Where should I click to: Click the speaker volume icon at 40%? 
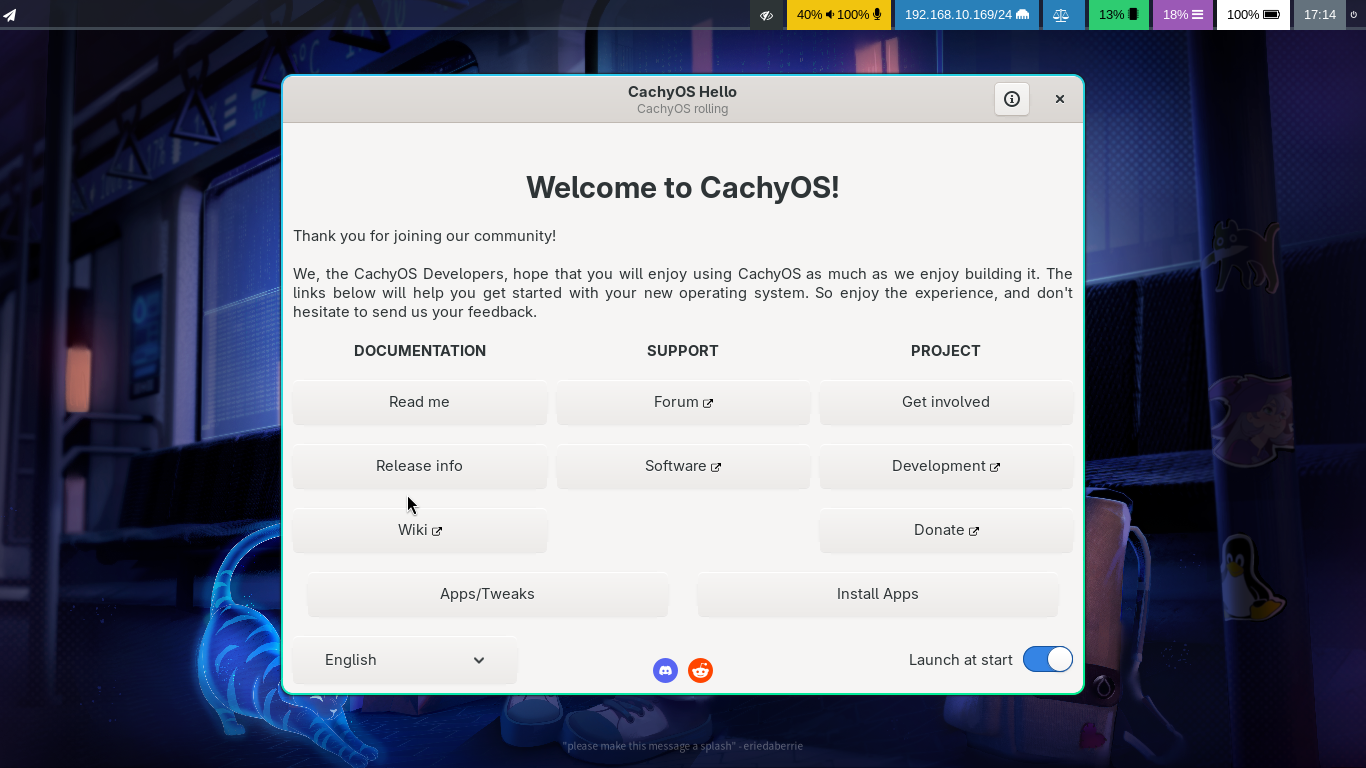[830, 15]
